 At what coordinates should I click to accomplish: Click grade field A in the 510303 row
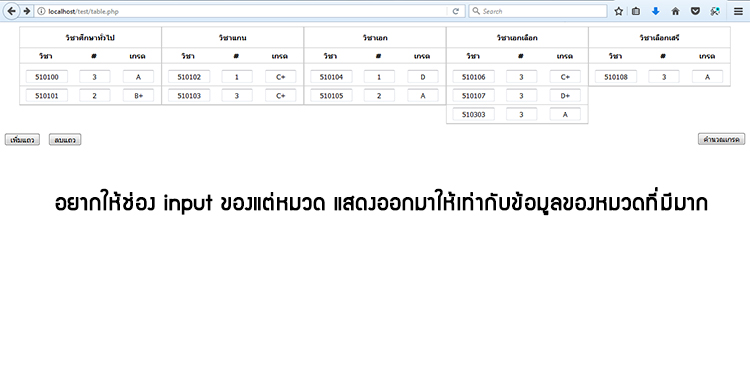point(565,114)
